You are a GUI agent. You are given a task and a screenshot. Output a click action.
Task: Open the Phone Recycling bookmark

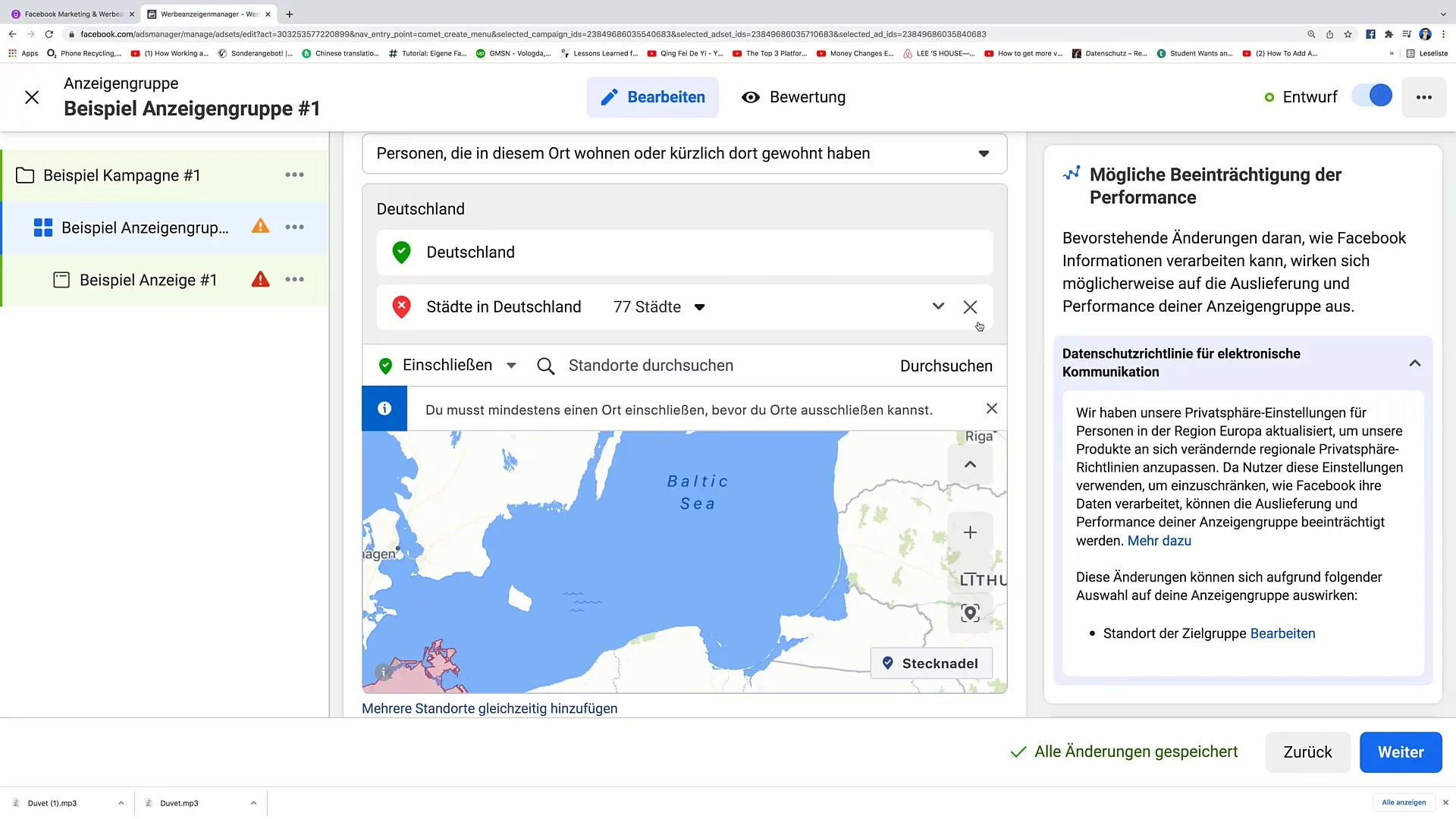pyautogui.click(x=84, y=53)
